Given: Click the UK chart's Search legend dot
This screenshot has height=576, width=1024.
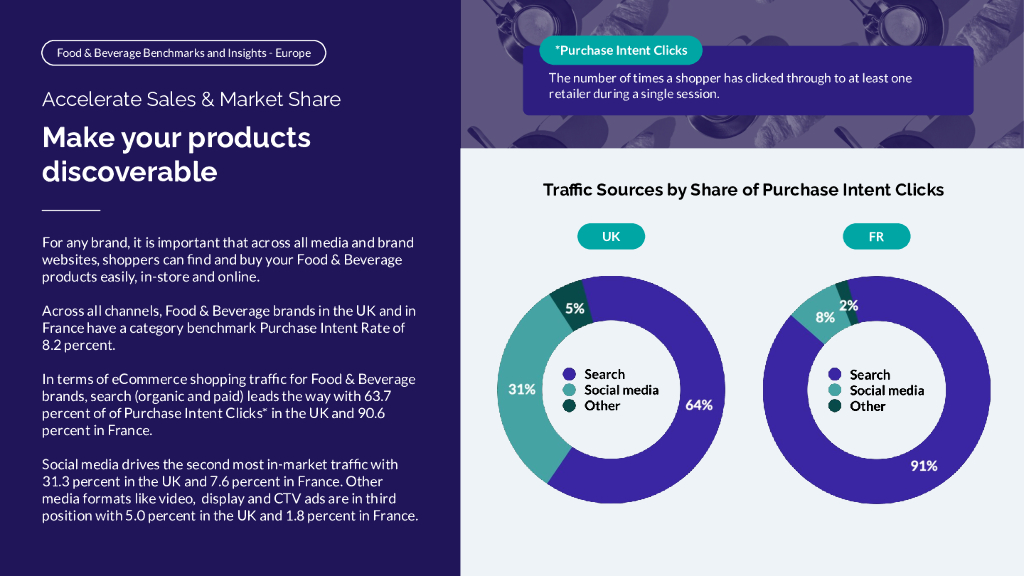Looking at the screenshot, I should [x=568, y=374].
